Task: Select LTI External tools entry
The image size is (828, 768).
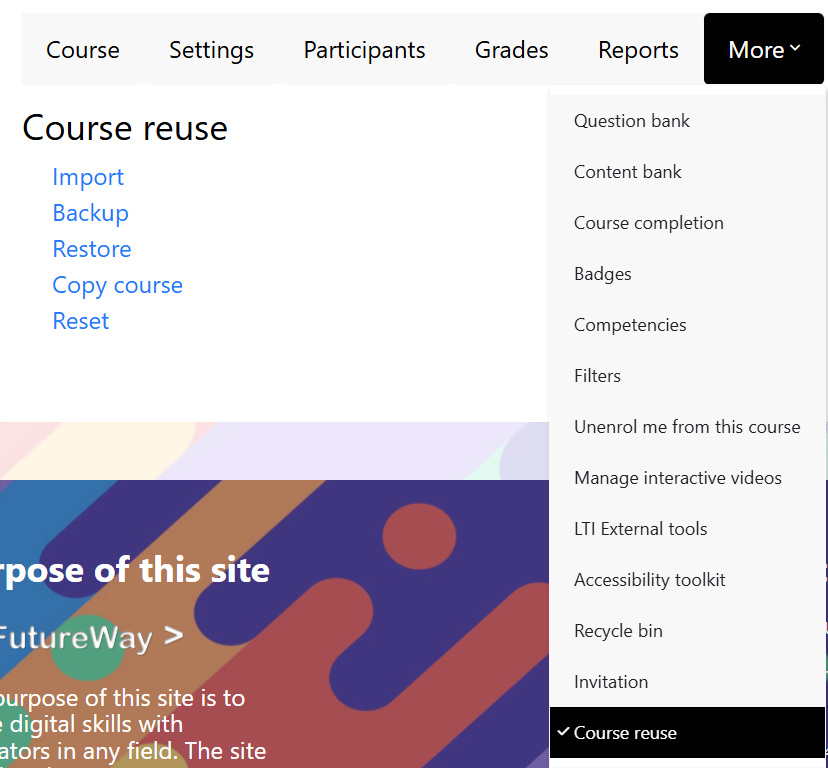Action: 687,529
